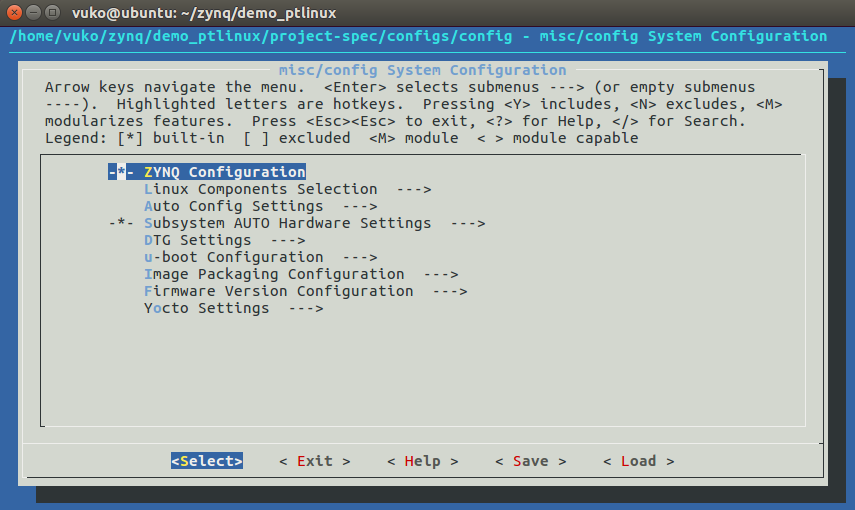Click the Load button
Screen dimensions: 855x510
point(639,461)
